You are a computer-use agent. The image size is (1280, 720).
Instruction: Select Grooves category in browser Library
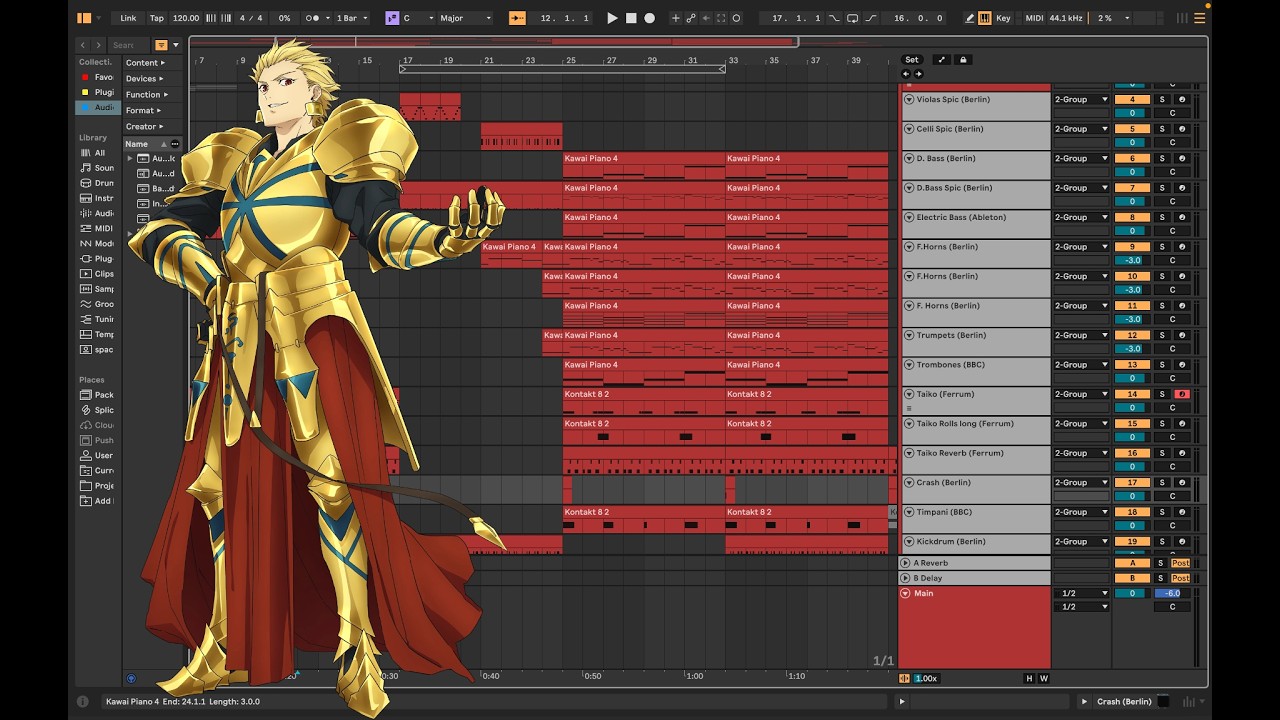coord(98,304)
